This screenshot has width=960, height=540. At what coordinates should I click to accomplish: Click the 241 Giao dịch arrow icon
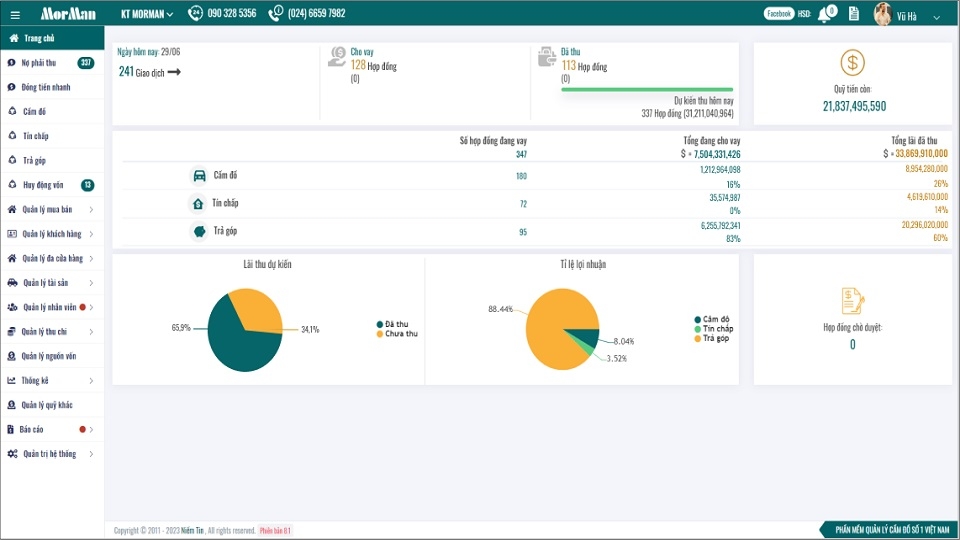(x=174, y=72)
